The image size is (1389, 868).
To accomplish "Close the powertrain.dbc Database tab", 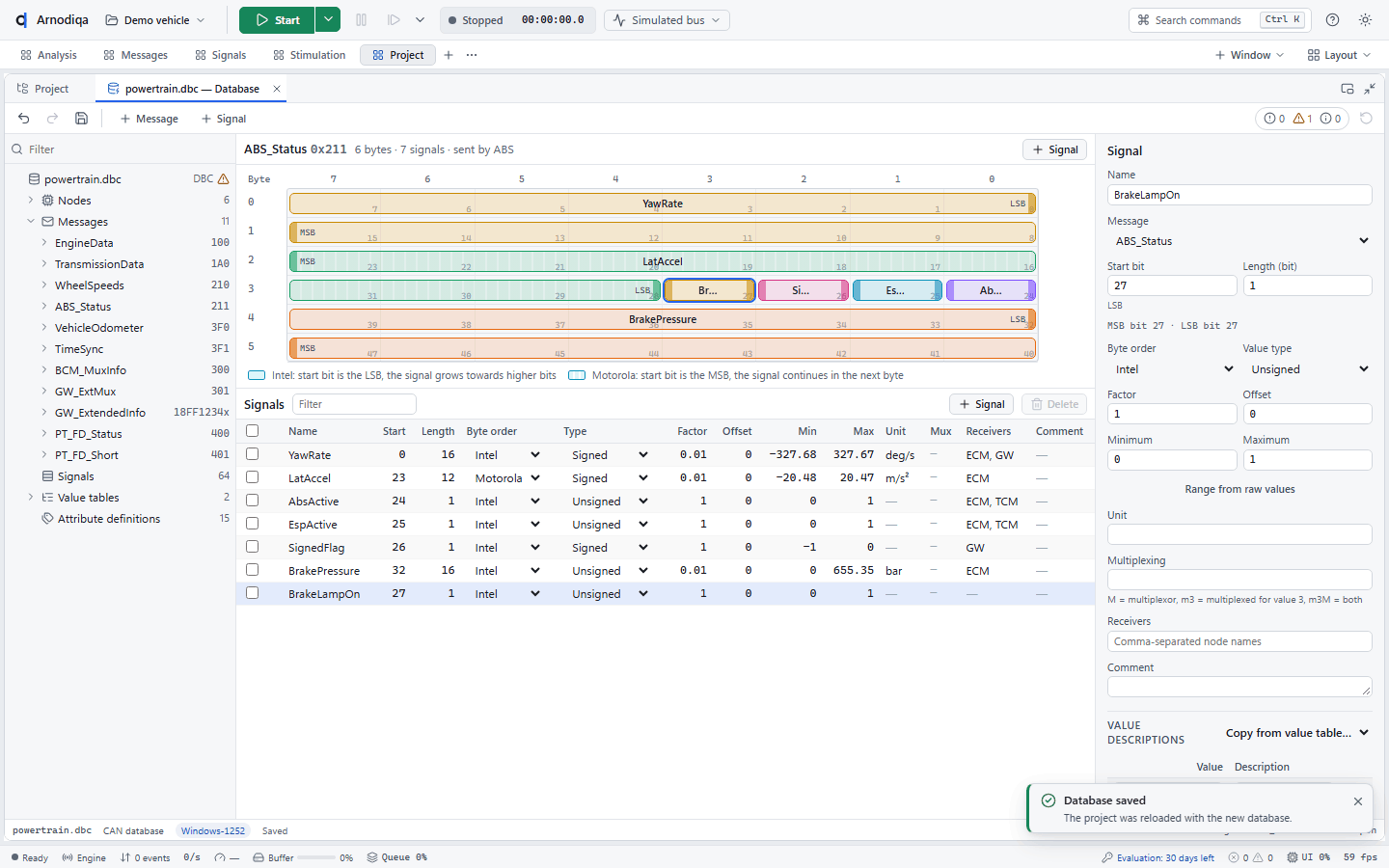I will (277, 89).
